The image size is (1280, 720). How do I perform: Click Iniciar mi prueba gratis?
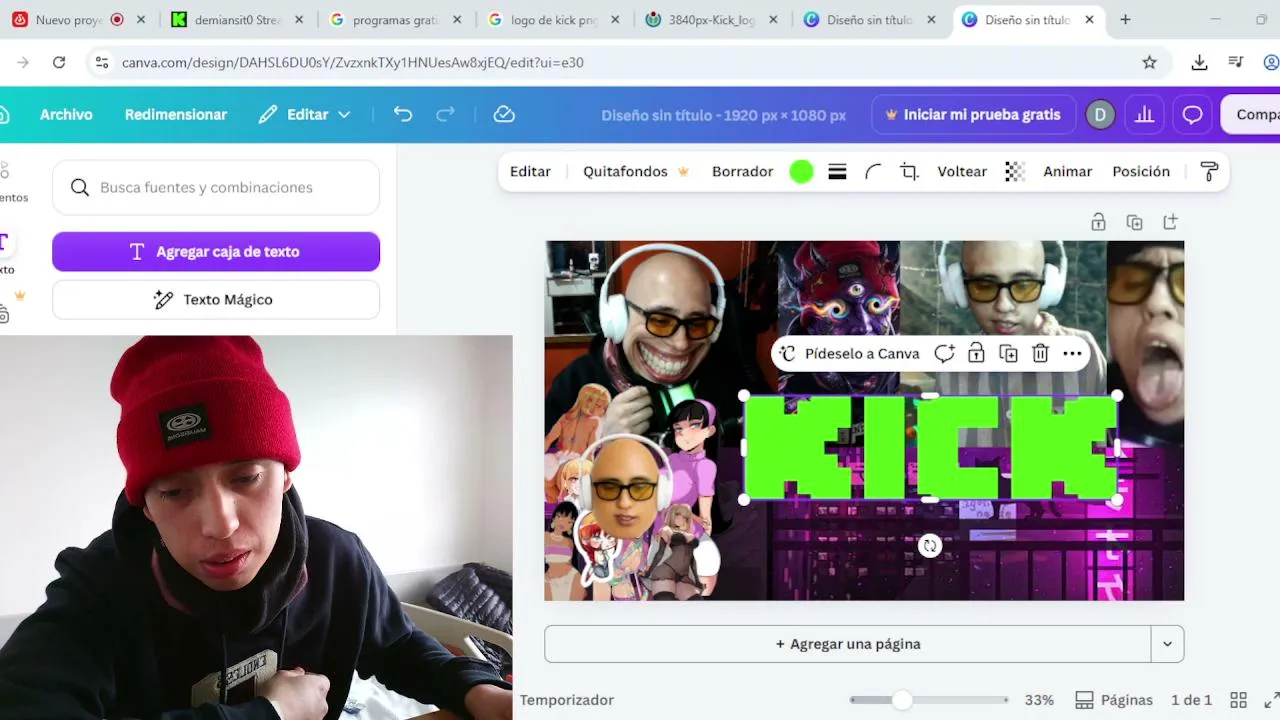[x=973, y=115]
